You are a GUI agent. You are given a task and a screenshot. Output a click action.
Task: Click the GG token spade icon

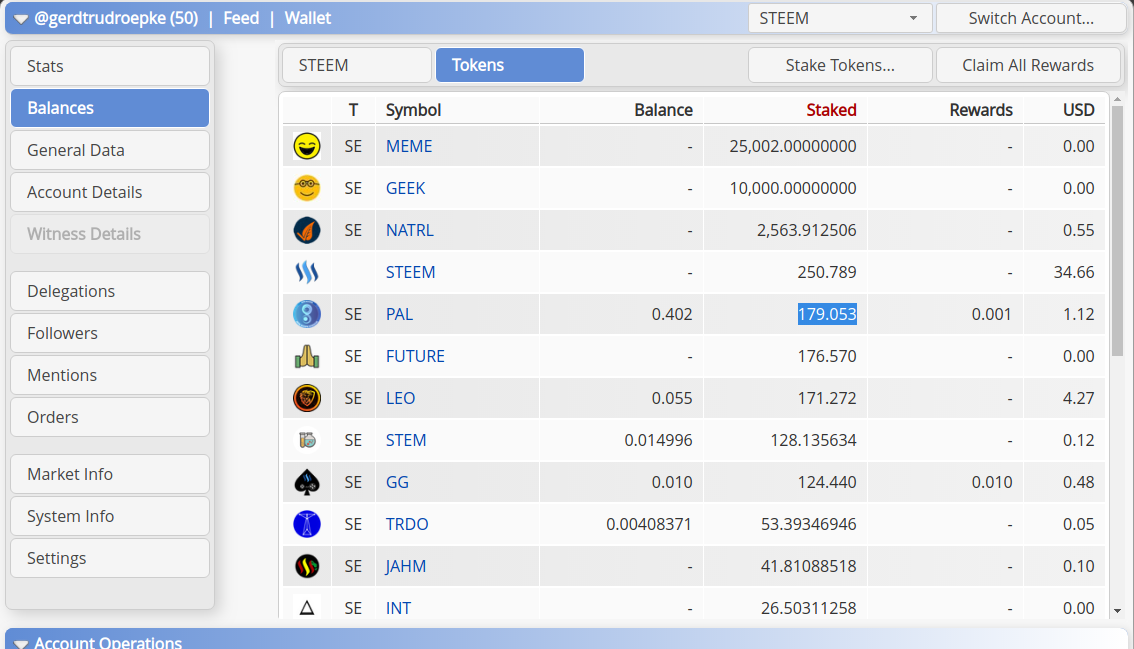[x=307, y=482]
